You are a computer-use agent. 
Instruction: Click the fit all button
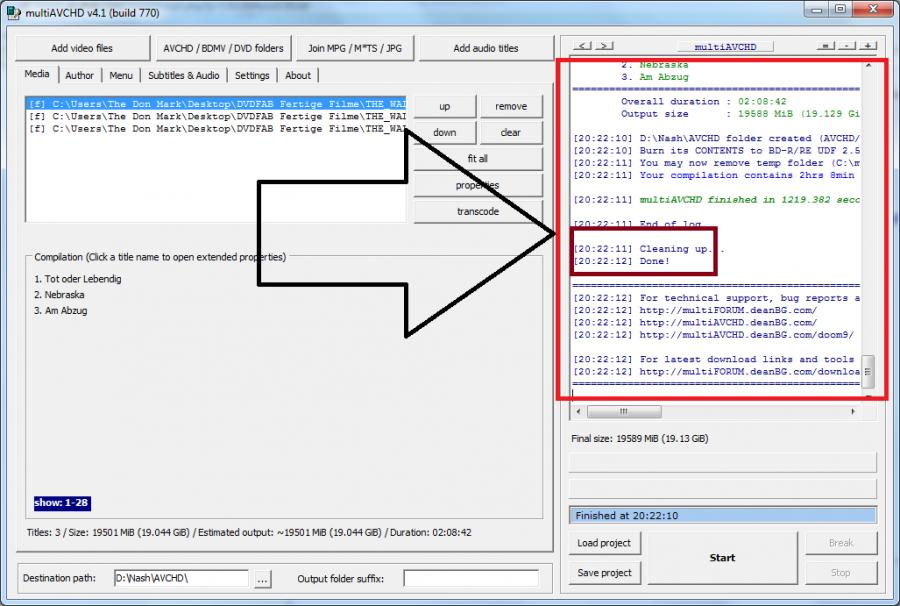click(478, 159)
